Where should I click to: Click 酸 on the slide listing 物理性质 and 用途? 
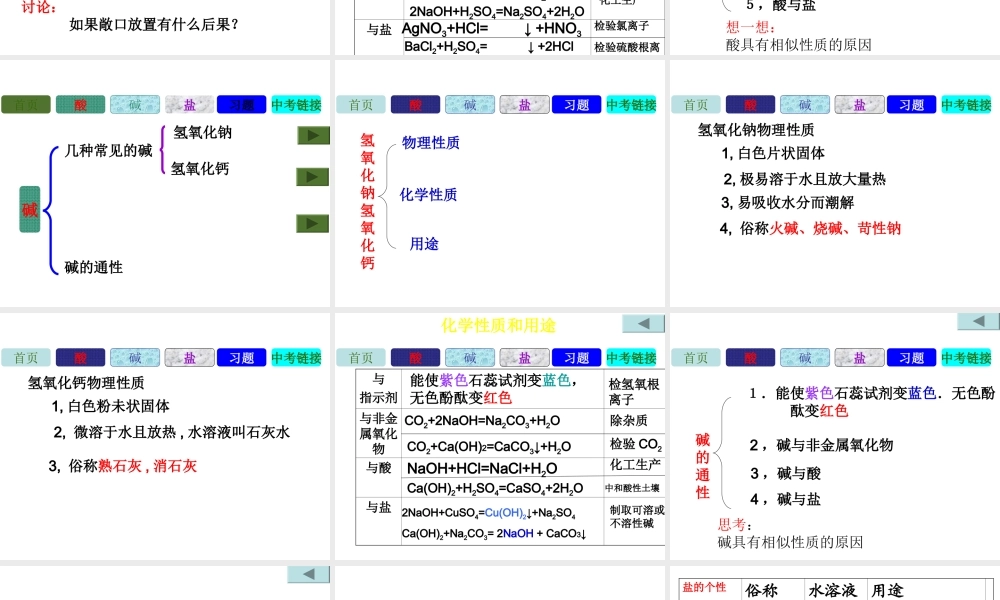pyautogui.click(x=415, y=105)
